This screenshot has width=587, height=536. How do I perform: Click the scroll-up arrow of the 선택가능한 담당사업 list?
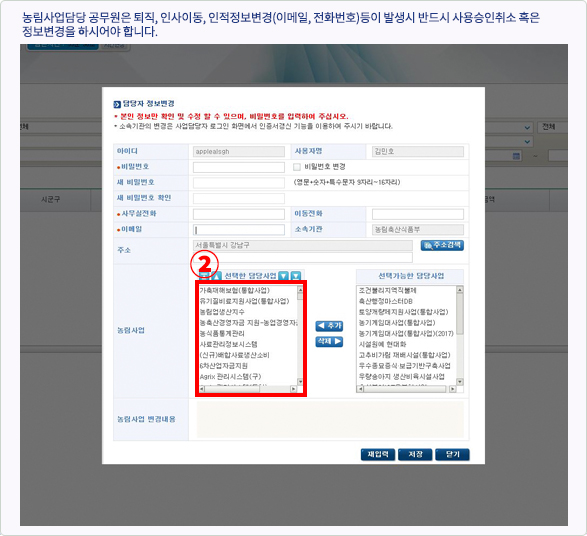click(x=460, y=290)
